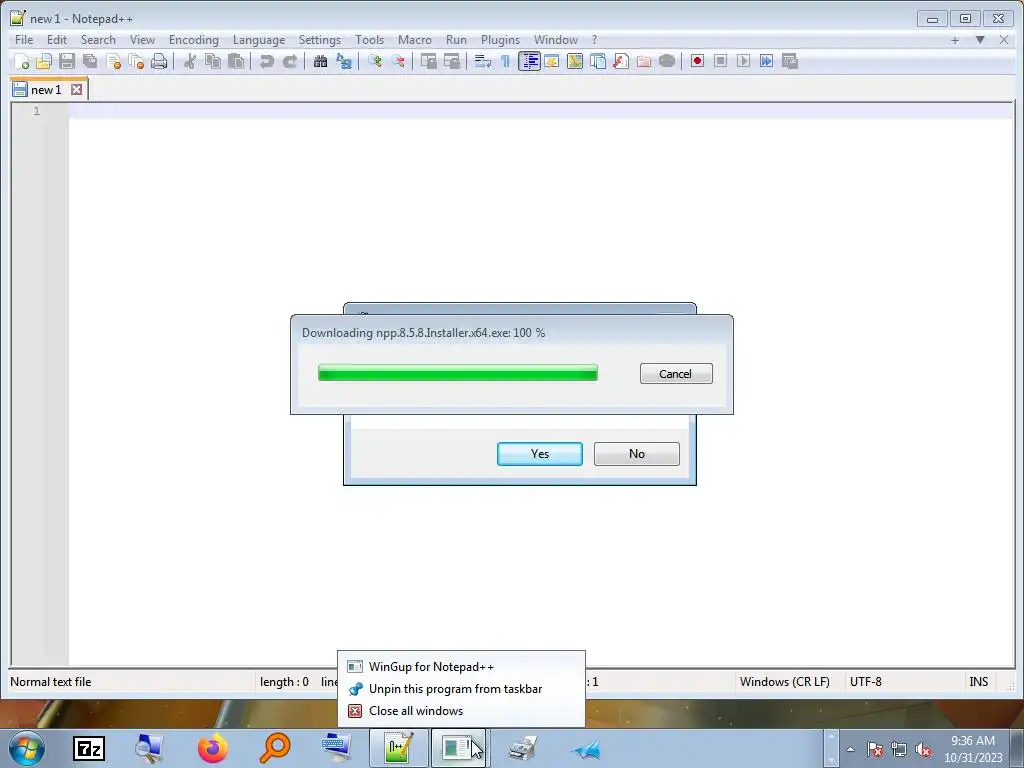Click the Close All documents toolbar icon
1024x768 pixels.
click(x=136, y=61)
